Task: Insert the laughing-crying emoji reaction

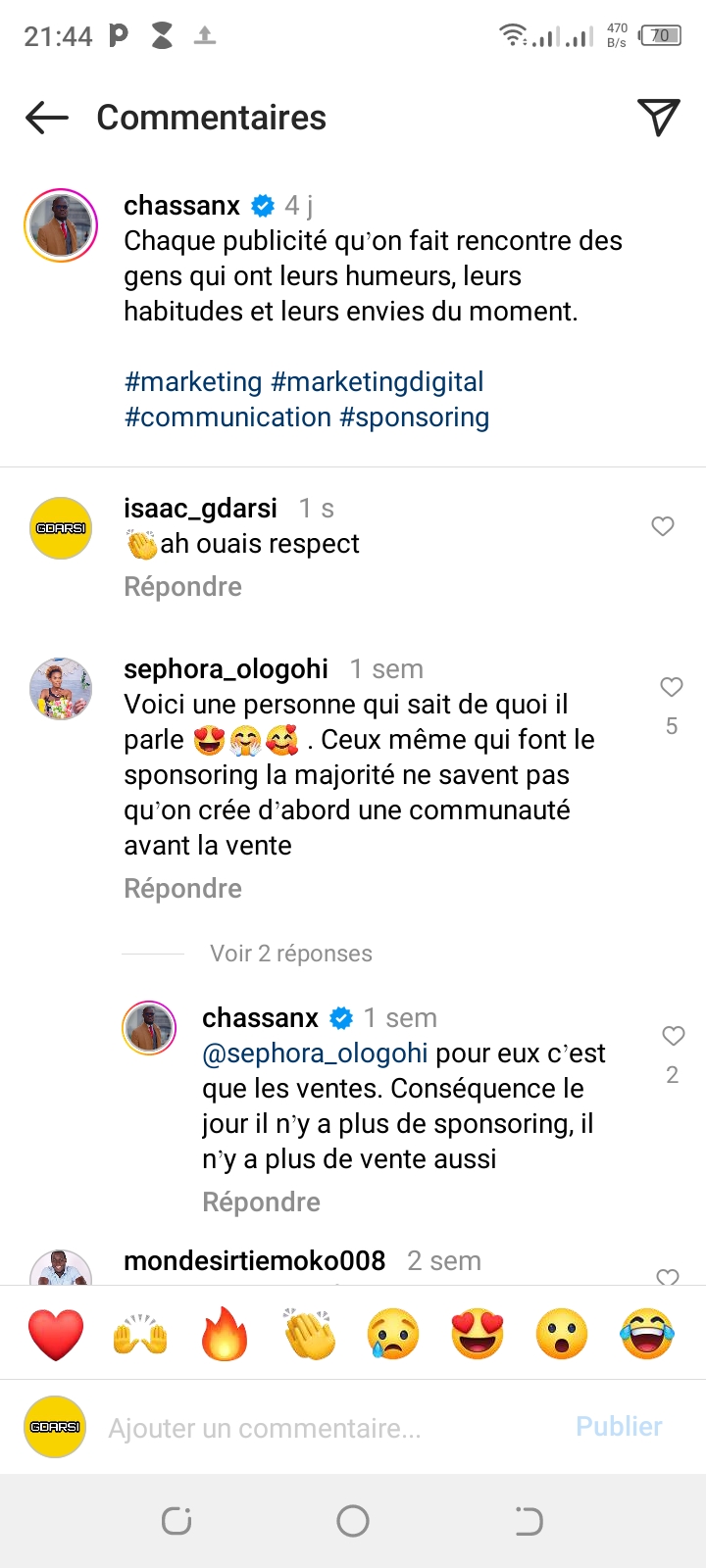Action: (x=647, y=1334)
